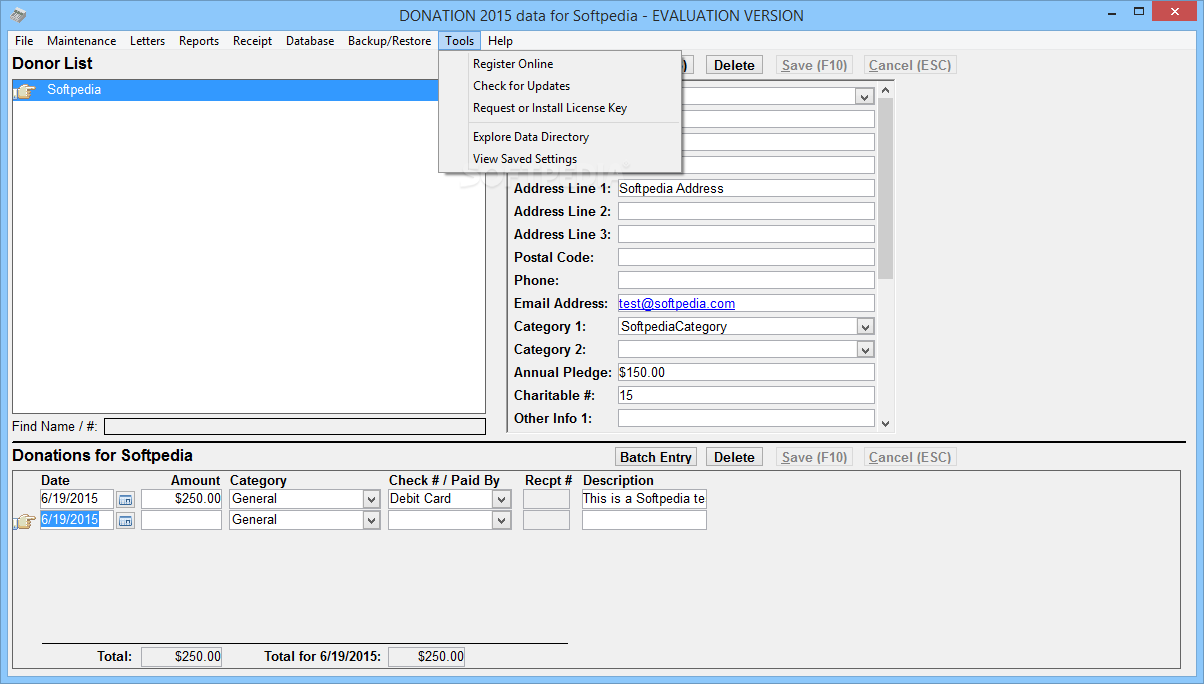Viewport: 1204px width, 684px height.
Task: Click the Postal Code field
Action: [746, 257]
